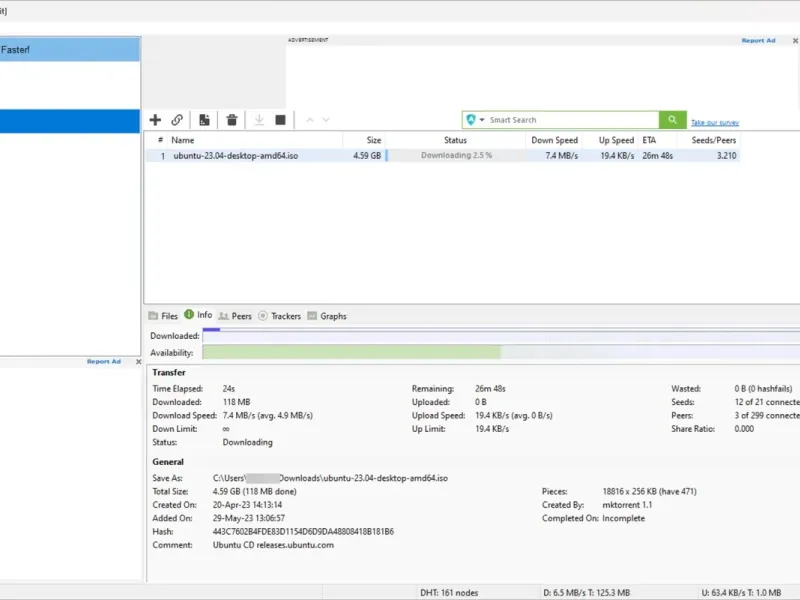Sort torrents by the # column header
The width and height of the screenshot is (800, 600).
coord(160,140)
